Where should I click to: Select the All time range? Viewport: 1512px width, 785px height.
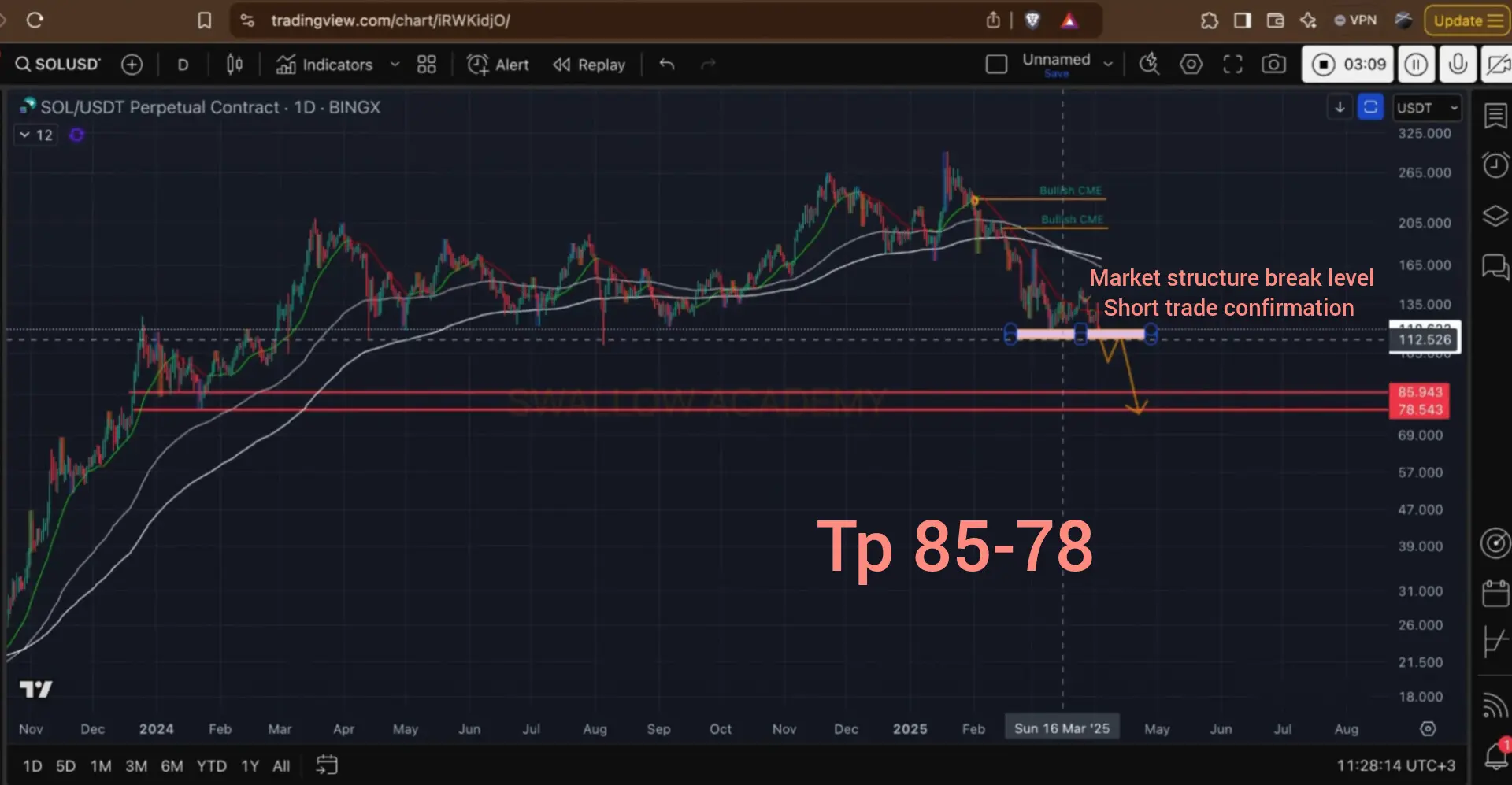(x=281, y=766)
